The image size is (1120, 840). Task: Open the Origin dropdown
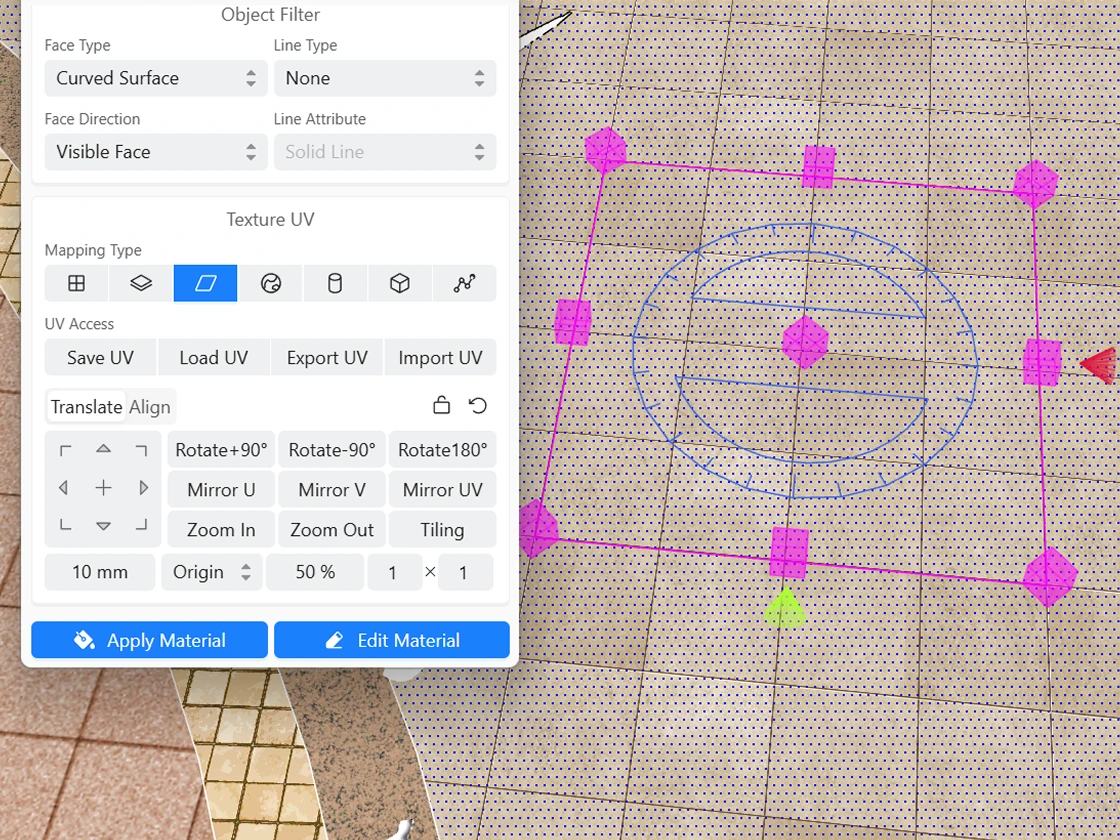click(x=211, y=572)
